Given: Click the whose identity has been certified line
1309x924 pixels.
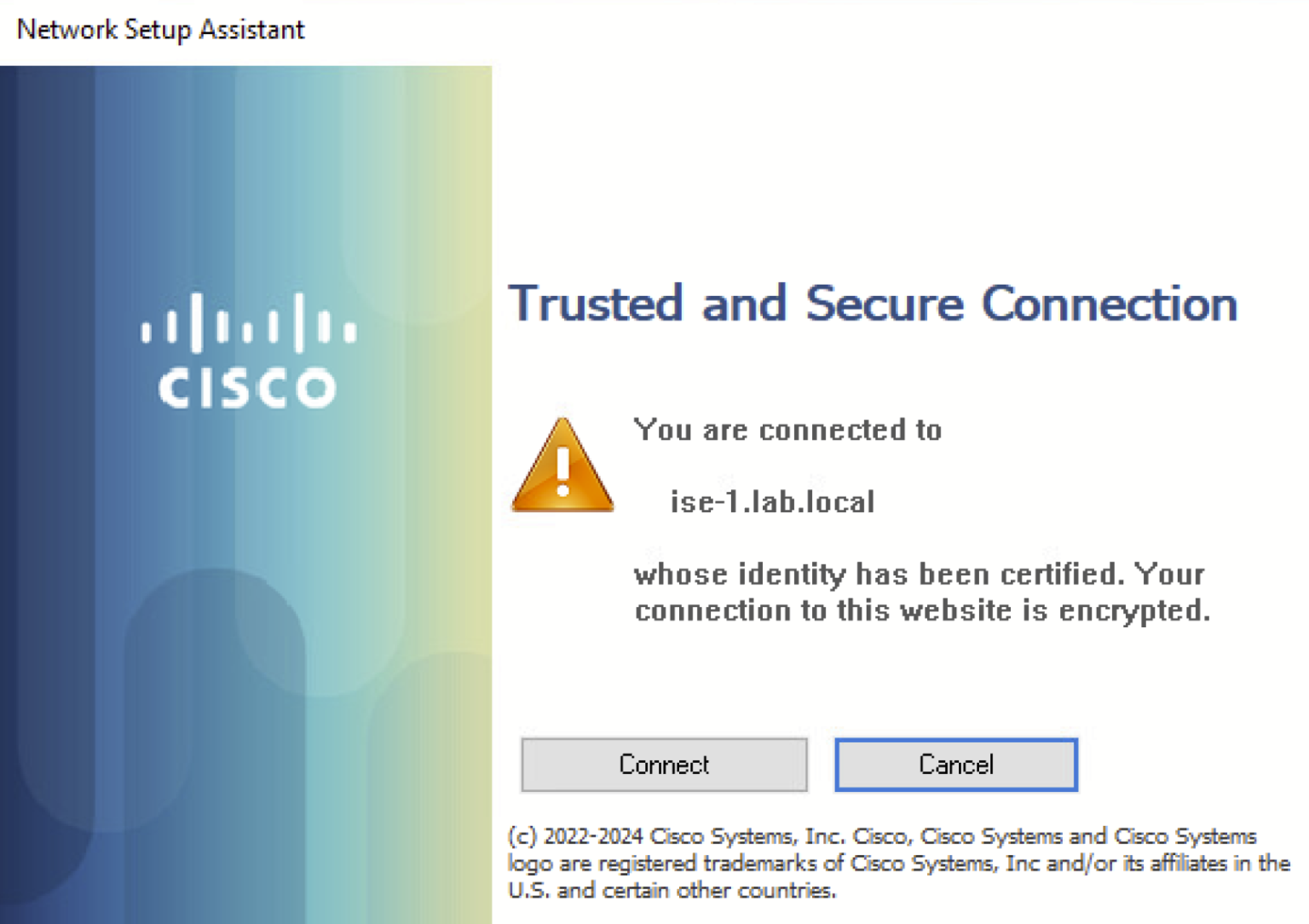Looking at the screenshot, I should pyautogui.click(x=919, y=575).
